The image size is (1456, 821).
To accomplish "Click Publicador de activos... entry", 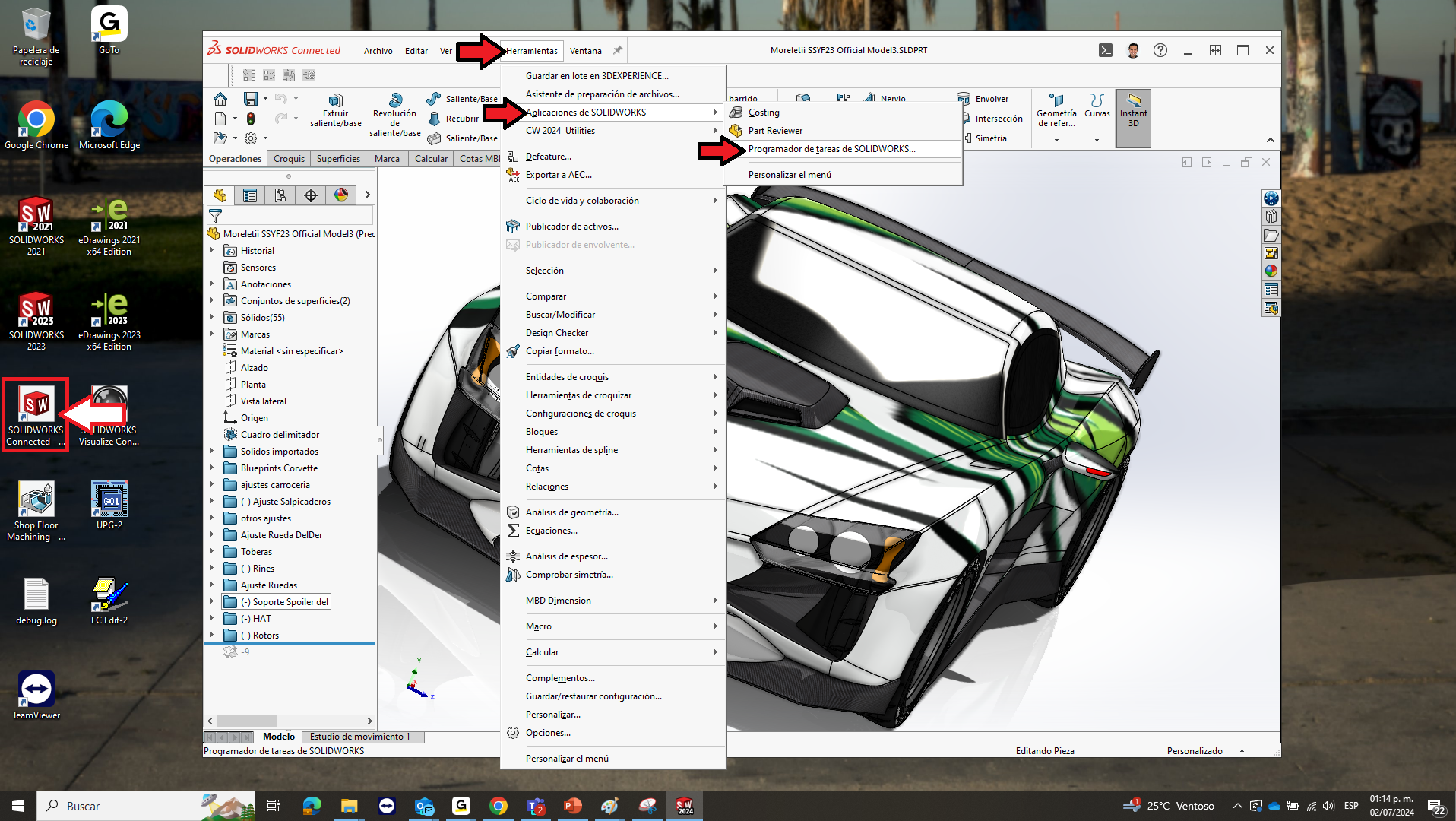I will [x=612, y=227].
